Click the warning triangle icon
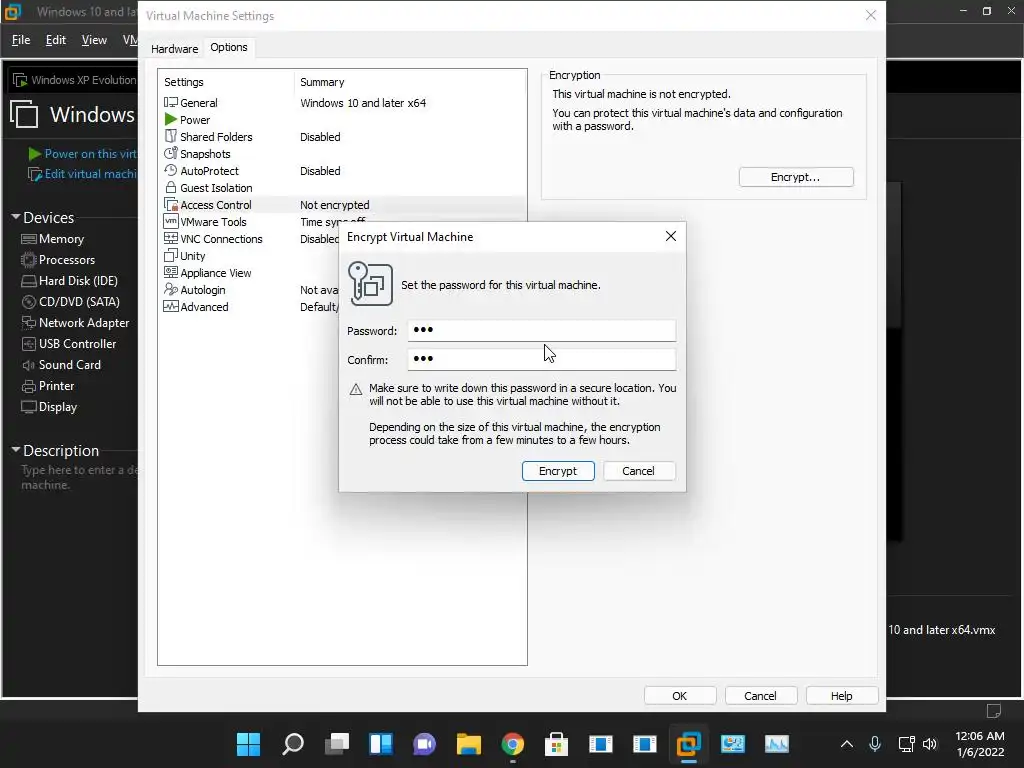Viewport: 1024px width, 768px height. (x=356, y=389)
